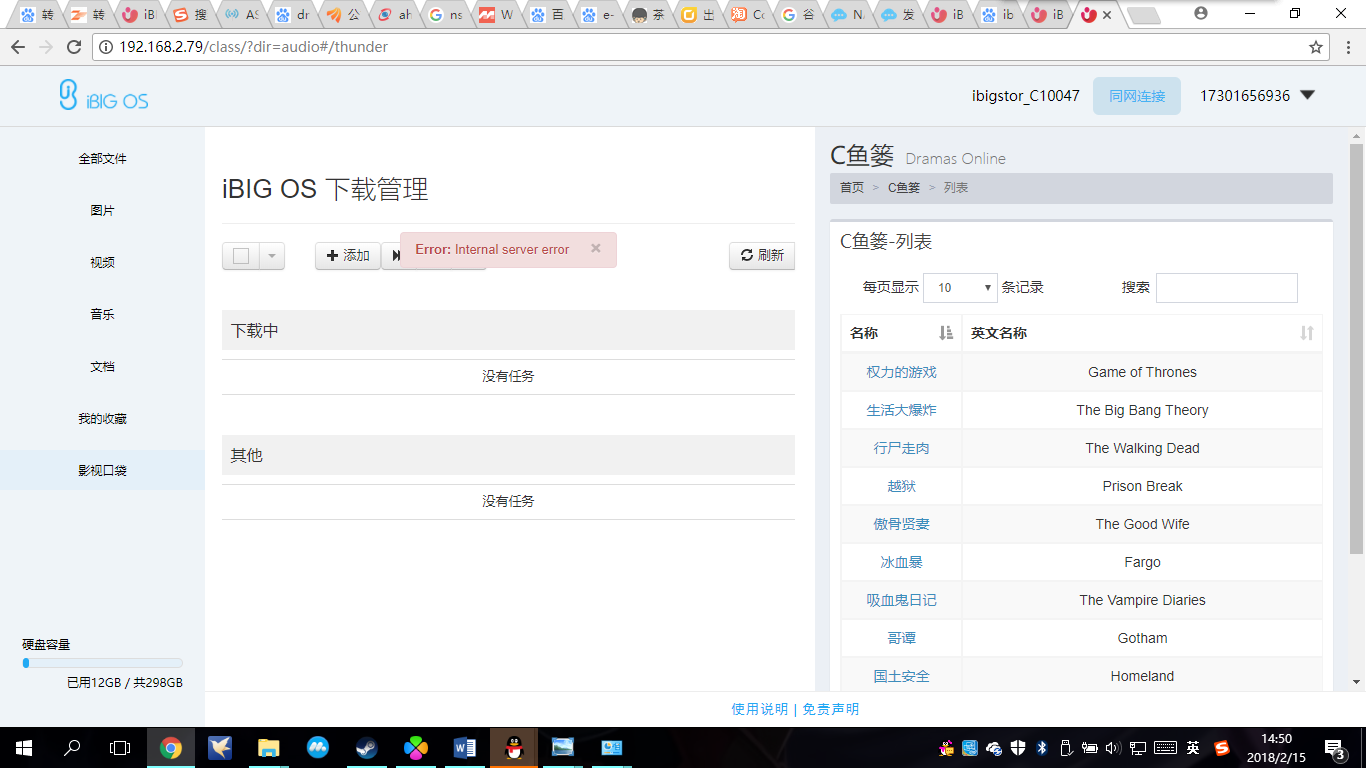Click the 搜索 search input field
1366x768 pixels.
1227,288
